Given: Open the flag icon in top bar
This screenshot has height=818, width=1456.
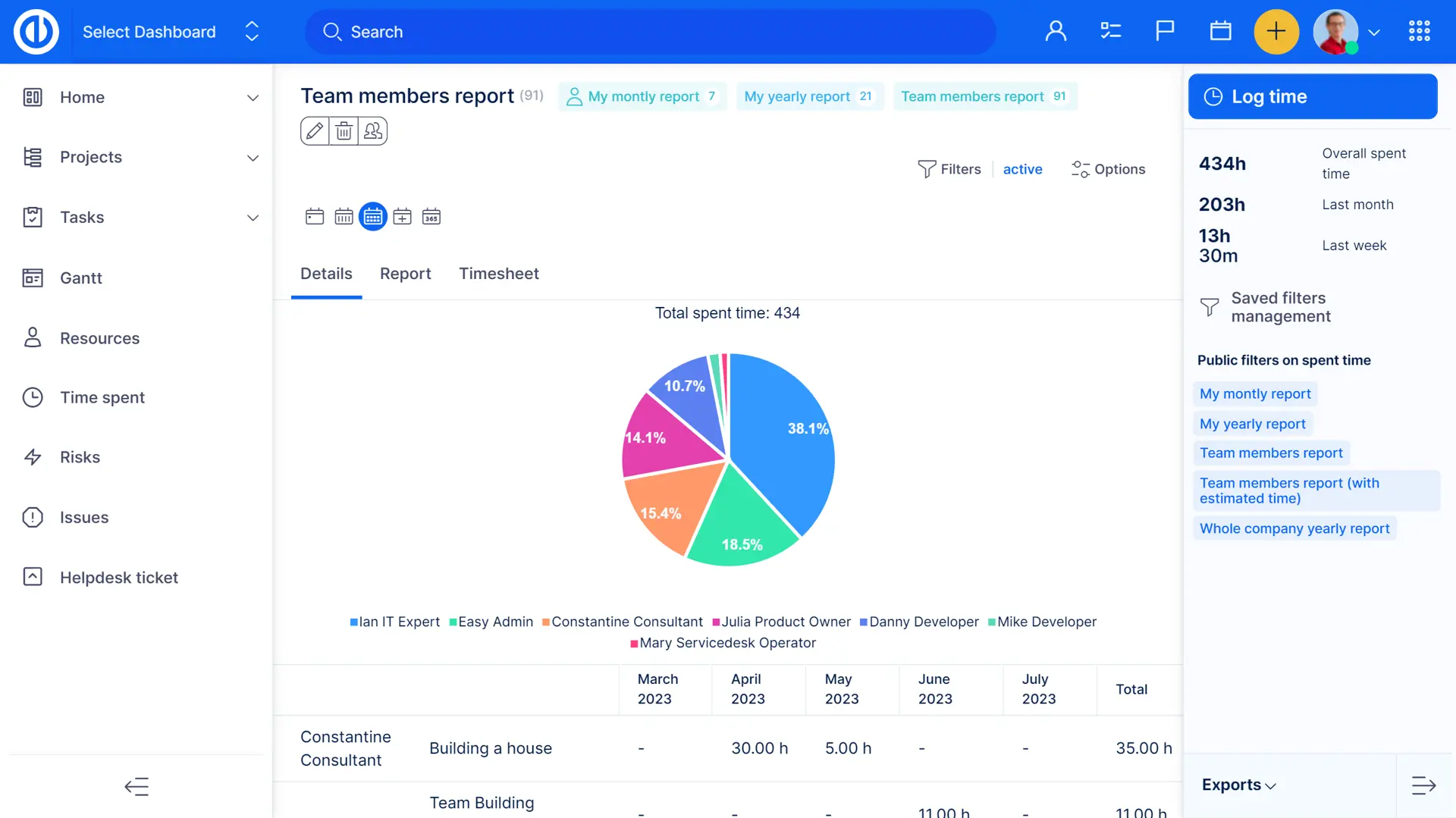Looking at the screenshot, I should click(x=1165, y=31).
